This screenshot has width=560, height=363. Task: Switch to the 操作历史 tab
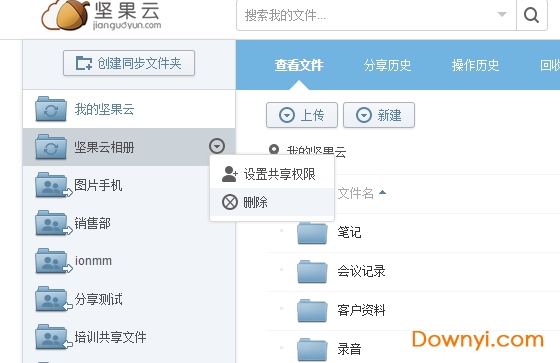click(475, 65)
